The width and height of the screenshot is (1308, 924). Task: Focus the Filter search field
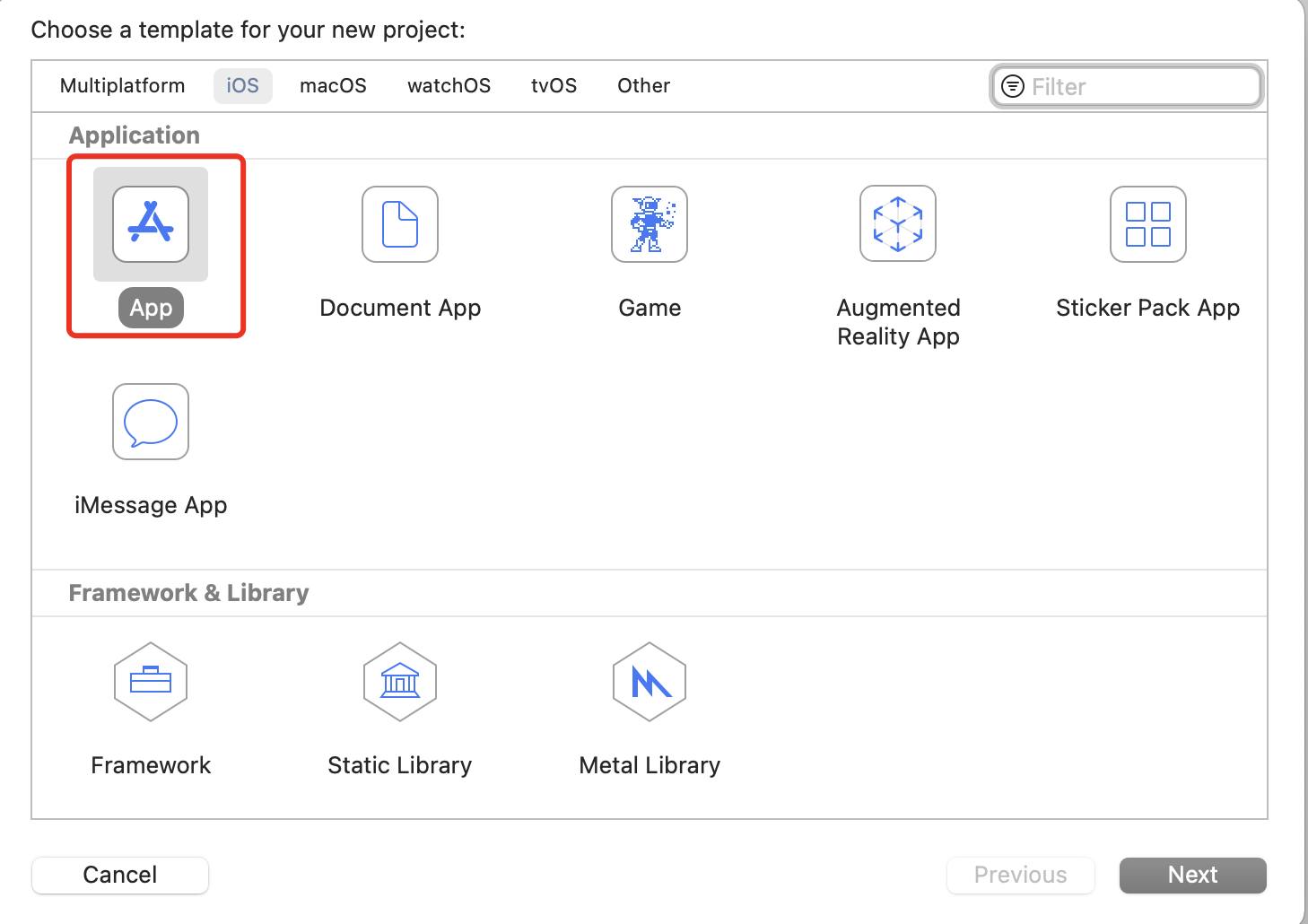point(1128,86)
